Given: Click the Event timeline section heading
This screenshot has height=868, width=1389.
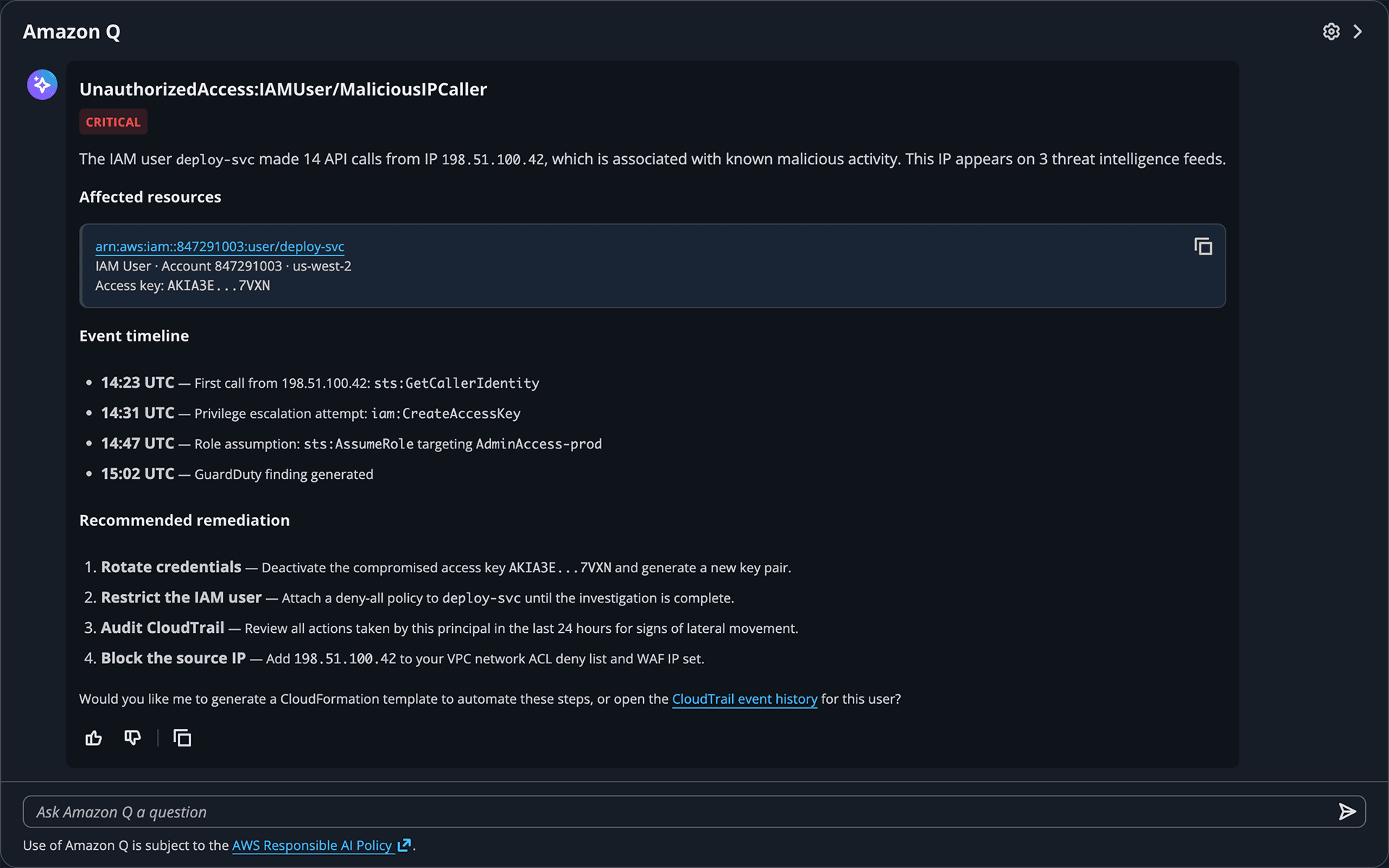Looking at the screenshot, I should coord(134,336).
